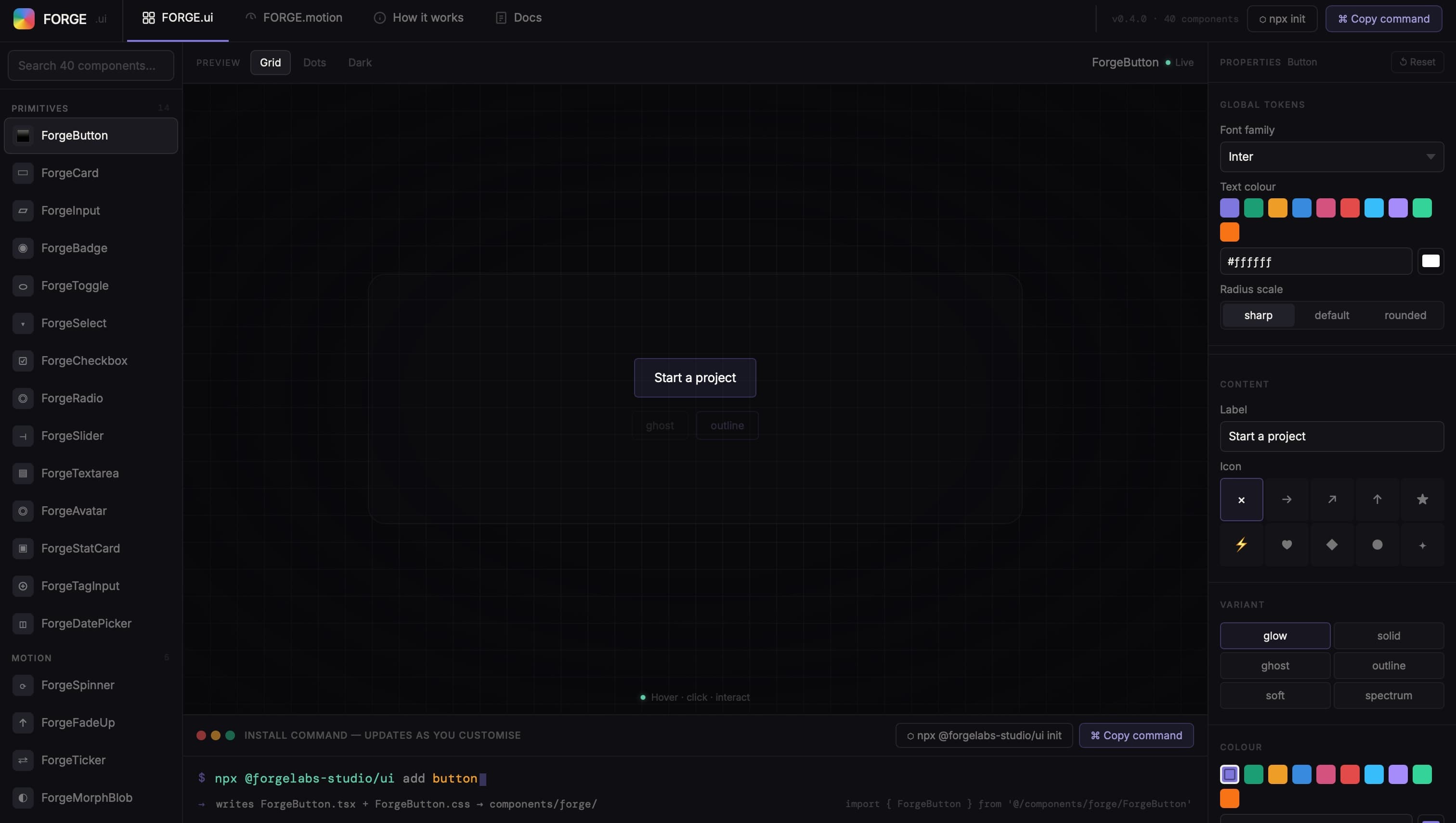Pick the orange text colour swatch
The height and width of the screenshot is (823, 1456).
click(x=1229, y=232)
